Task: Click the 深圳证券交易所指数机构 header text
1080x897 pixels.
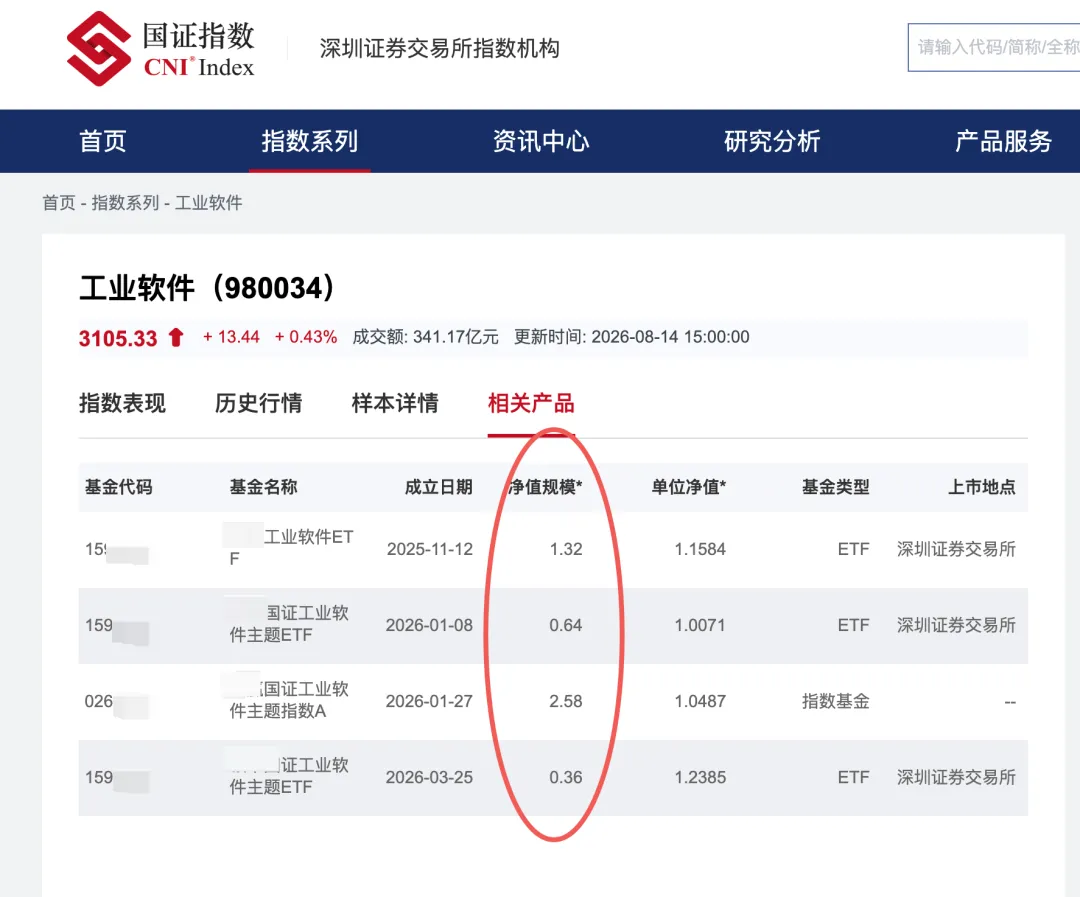Action: [x=439, y=48]
